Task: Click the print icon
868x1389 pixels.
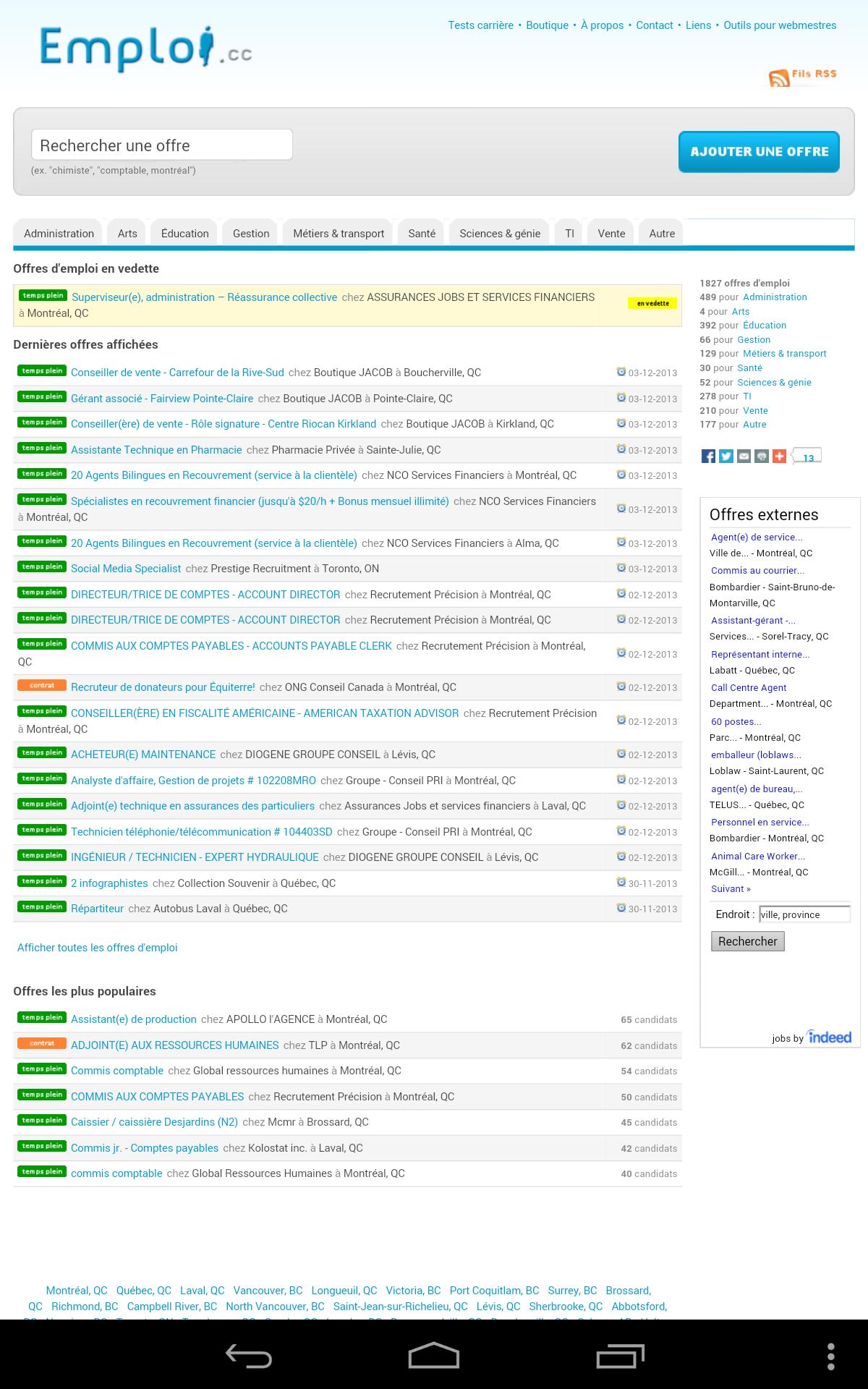Action: pyautogui.click(x=762, y=456)
